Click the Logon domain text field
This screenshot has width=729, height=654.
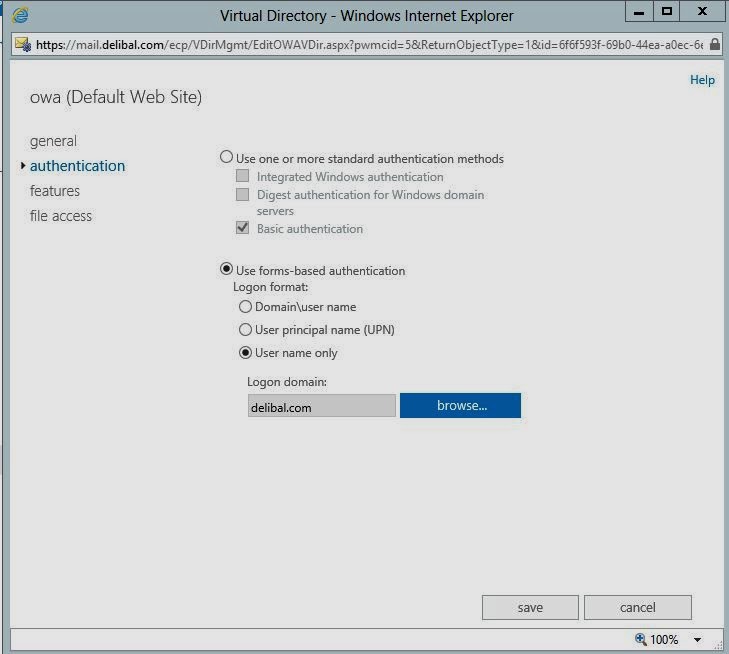tap(321, 406)
